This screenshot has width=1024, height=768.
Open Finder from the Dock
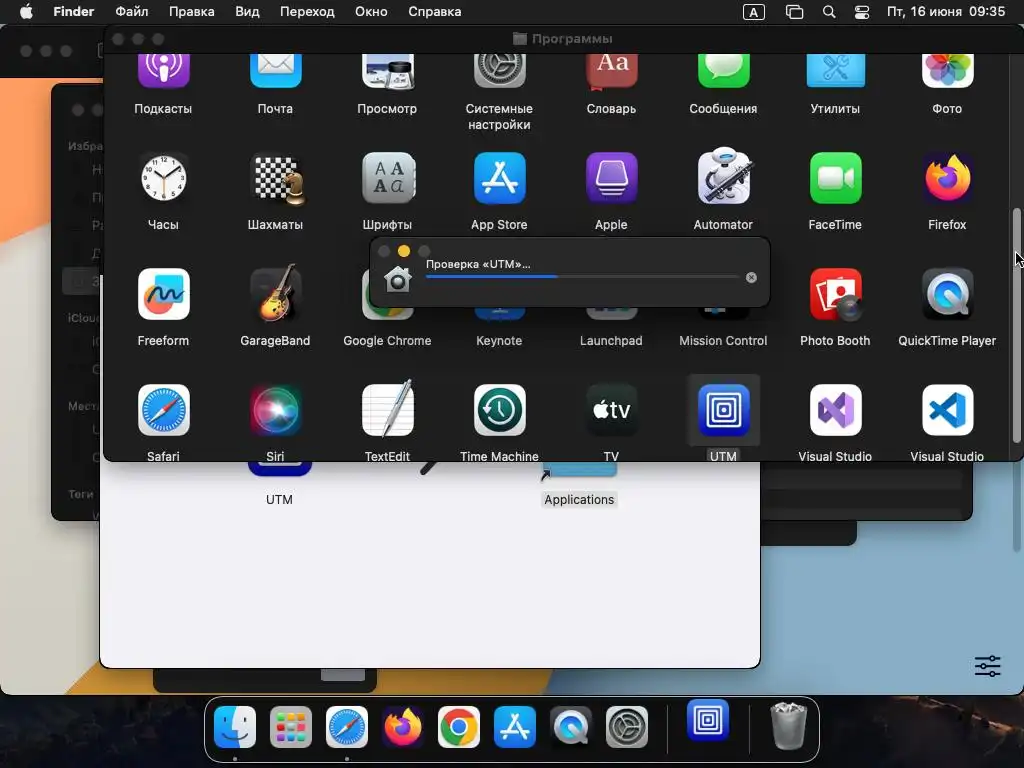(x=235, y=727)
